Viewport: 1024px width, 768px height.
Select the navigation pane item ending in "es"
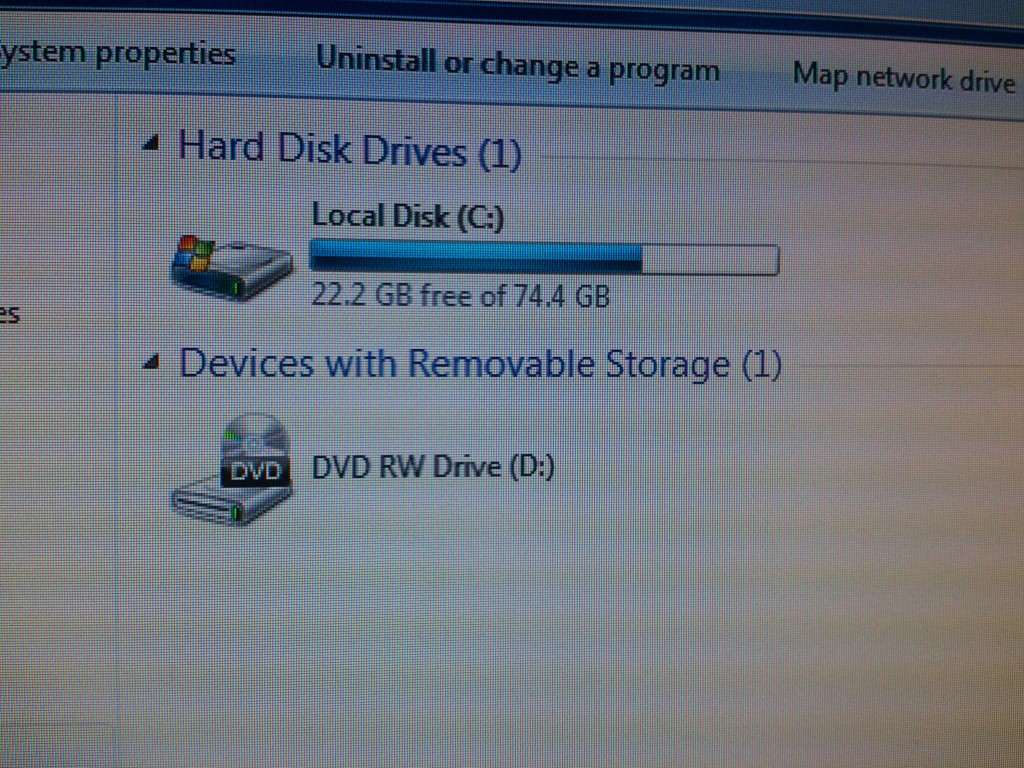(10, 315)
